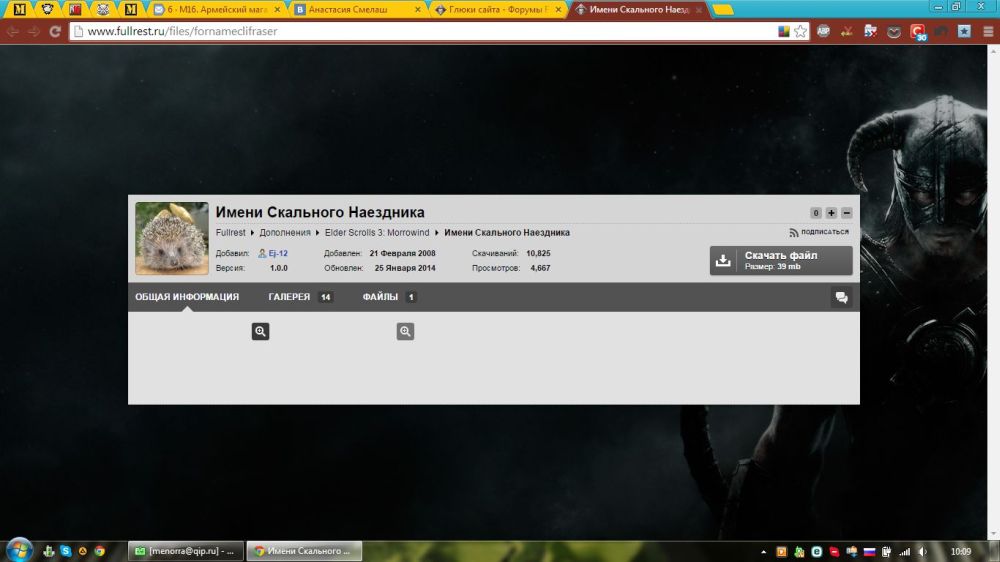
Task: Switch to the Анастасия Смелаш browser tab
Action: [357, 10]
